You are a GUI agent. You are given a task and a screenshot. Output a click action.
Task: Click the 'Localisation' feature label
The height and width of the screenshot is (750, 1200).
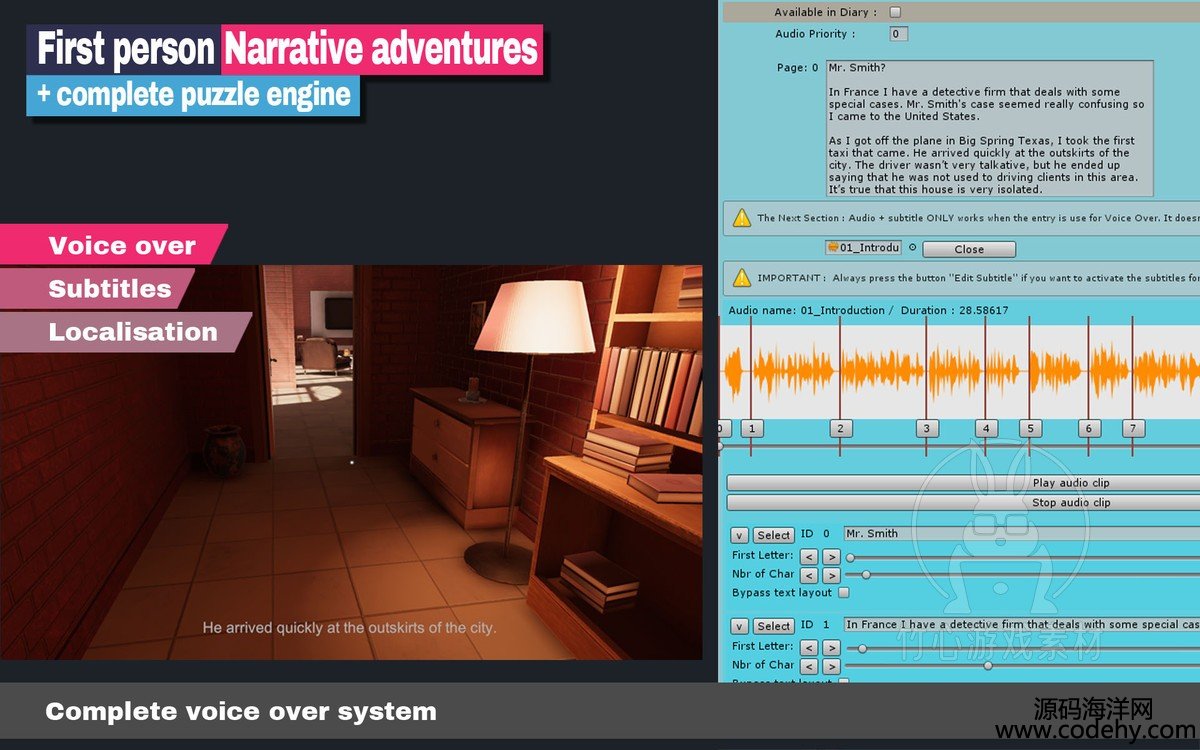[x=133, y=332]
